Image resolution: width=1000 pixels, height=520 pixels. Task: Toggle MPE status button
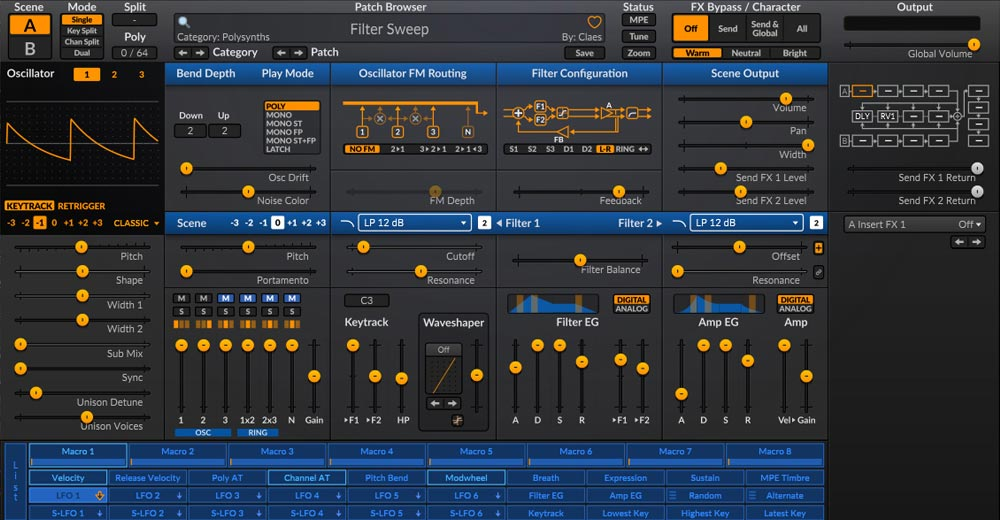[x=638, y=20]
